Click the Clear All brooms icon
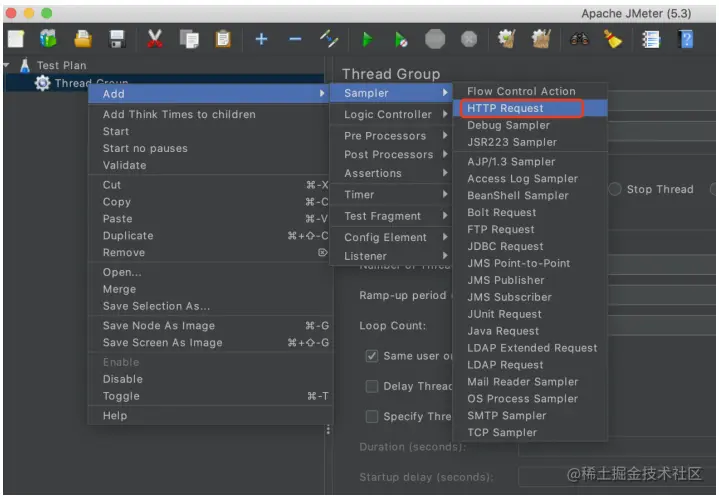The height and width of the screenshot is (499, 719). pos(541,39)
